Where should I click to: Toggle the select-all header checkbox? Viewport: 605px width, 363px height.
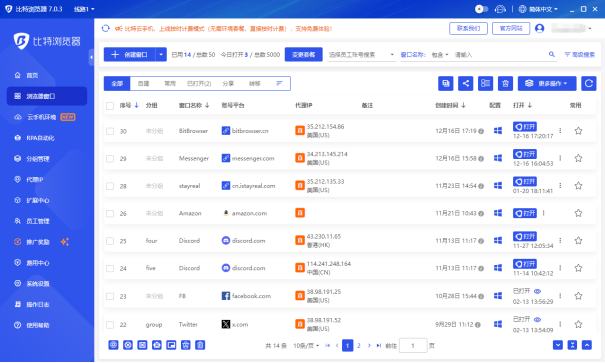tap(110, 106)
